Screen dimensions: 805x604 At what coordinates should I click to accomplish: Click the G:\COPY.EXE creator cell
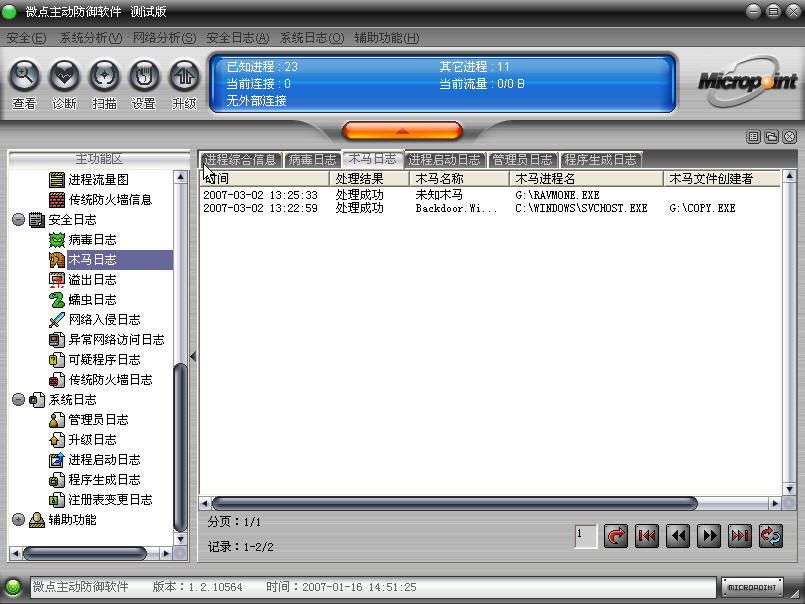(702, 208)
